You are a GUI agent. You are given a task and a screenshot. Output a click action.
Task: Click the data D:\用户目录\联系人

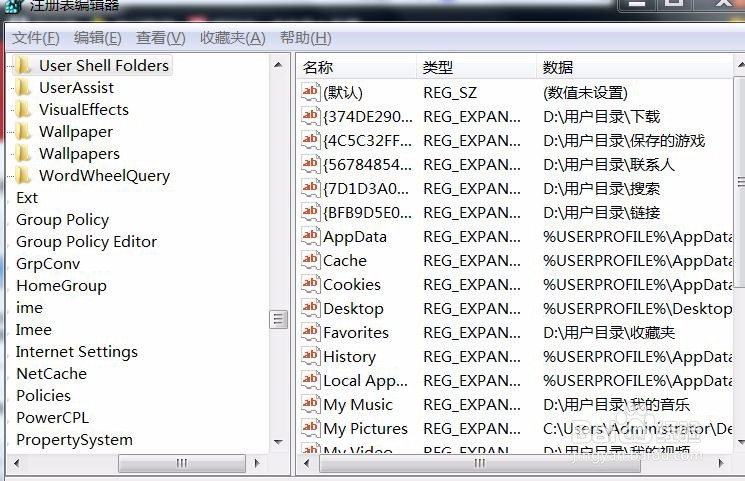[x=609, y=164]
